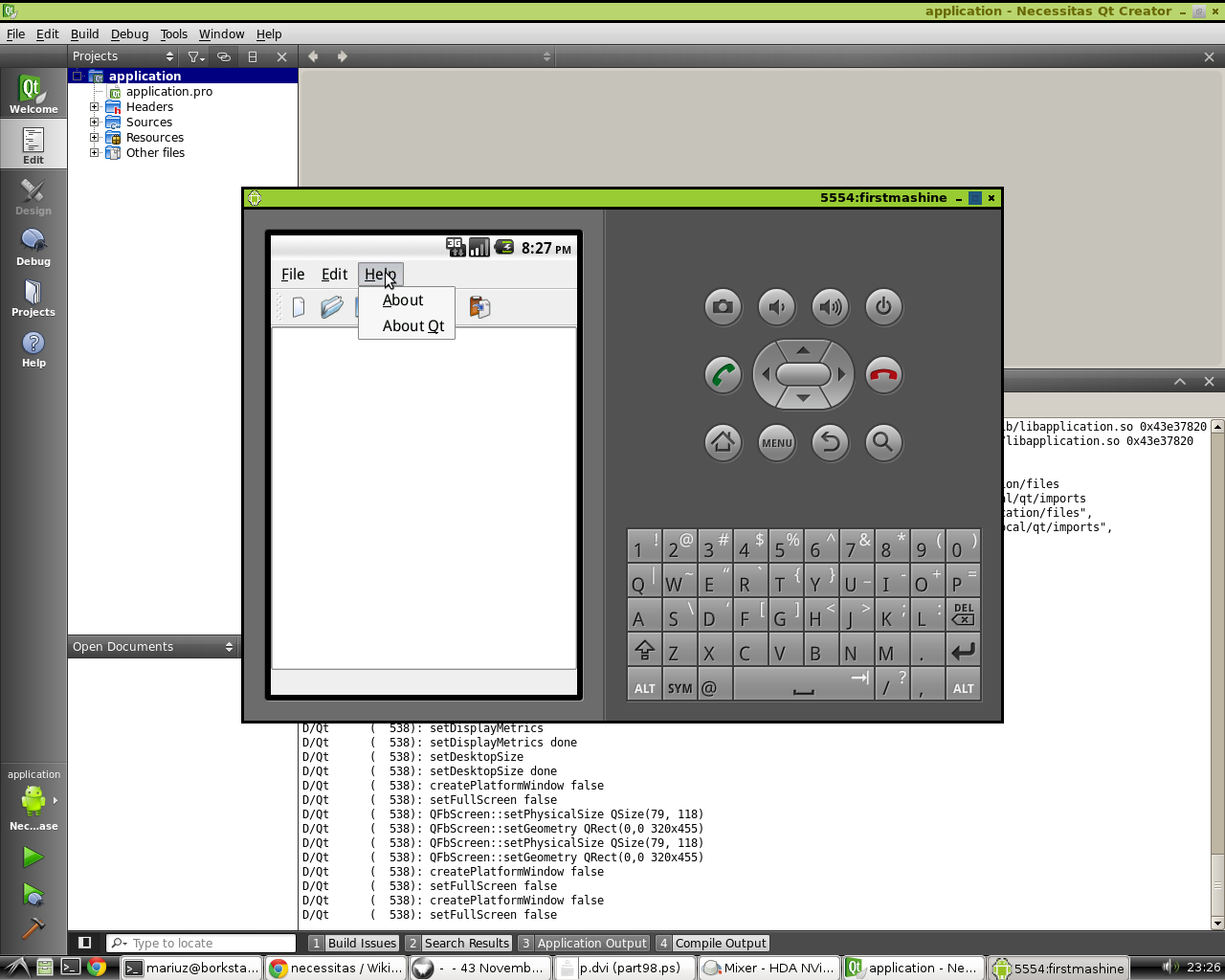This screenshot has width=1225, height=980.
Task: Click the paste icon in the emulator toolbar
Action: coord(479,306)
